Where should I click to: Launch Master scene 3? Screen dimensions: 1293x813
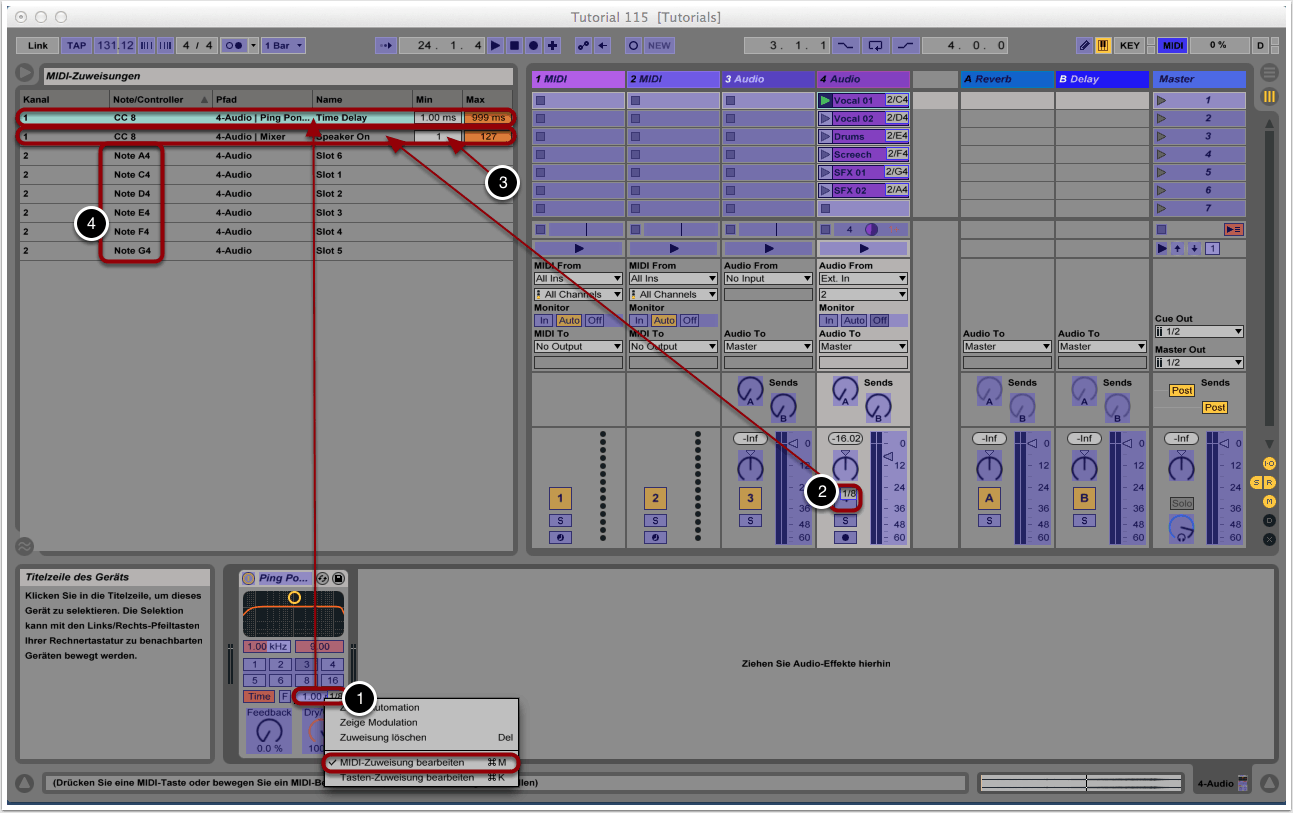coord(1162,137)
